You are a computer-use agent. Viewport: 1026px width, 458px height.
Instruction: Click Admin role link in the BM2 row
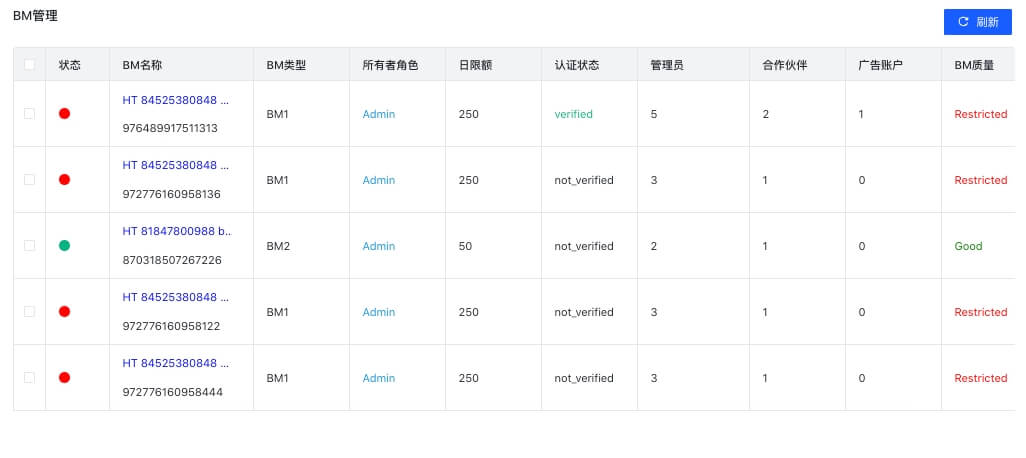click(x=379, y=246)
